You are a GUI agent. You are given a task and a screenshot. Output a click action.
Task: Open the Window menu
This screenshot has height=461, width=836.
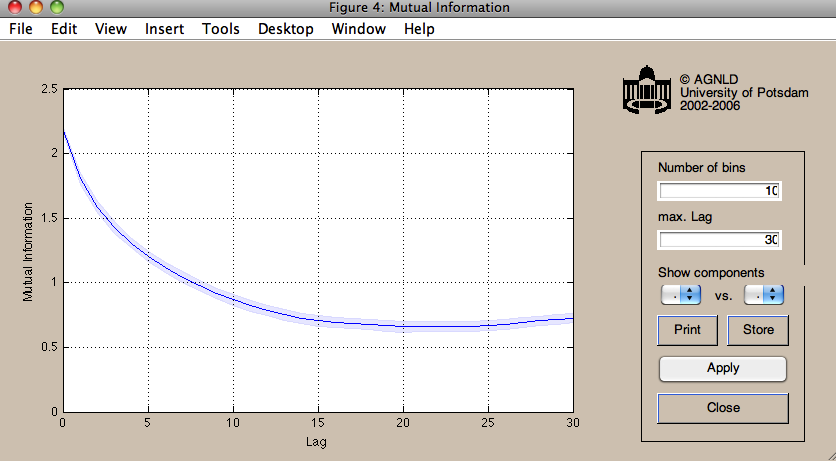coord(359,29)
